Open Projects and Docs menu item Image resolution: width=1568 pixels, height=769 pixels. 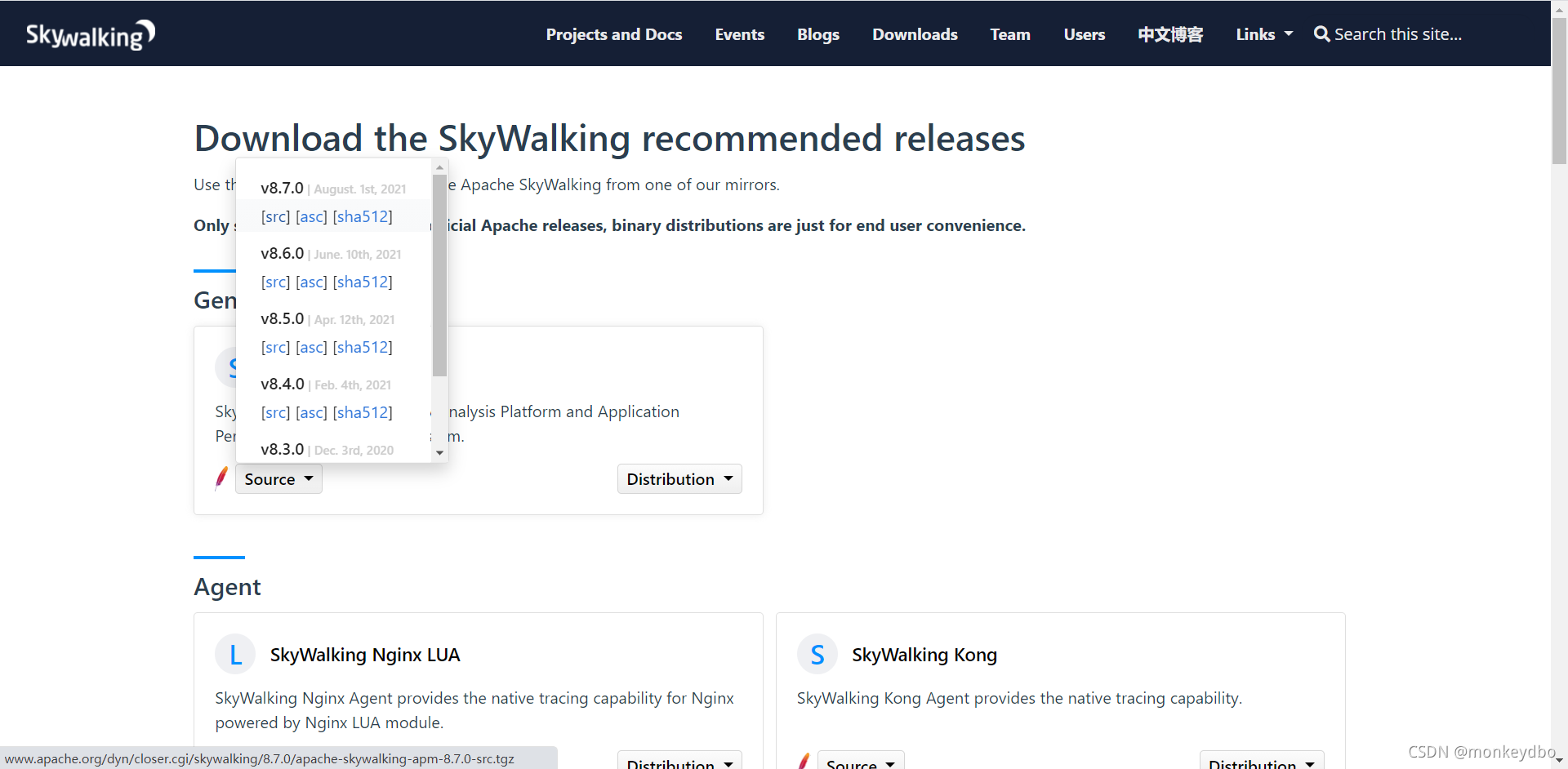coord(614,34)
